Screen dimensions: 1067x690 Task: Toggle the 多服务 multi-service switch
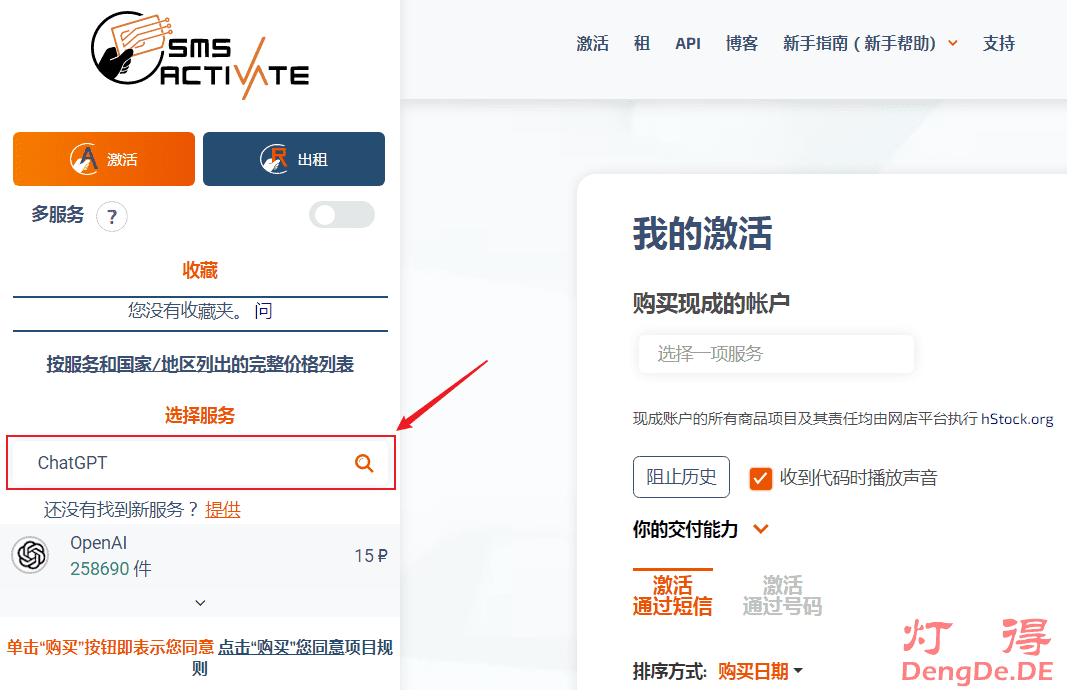(341, 215)
